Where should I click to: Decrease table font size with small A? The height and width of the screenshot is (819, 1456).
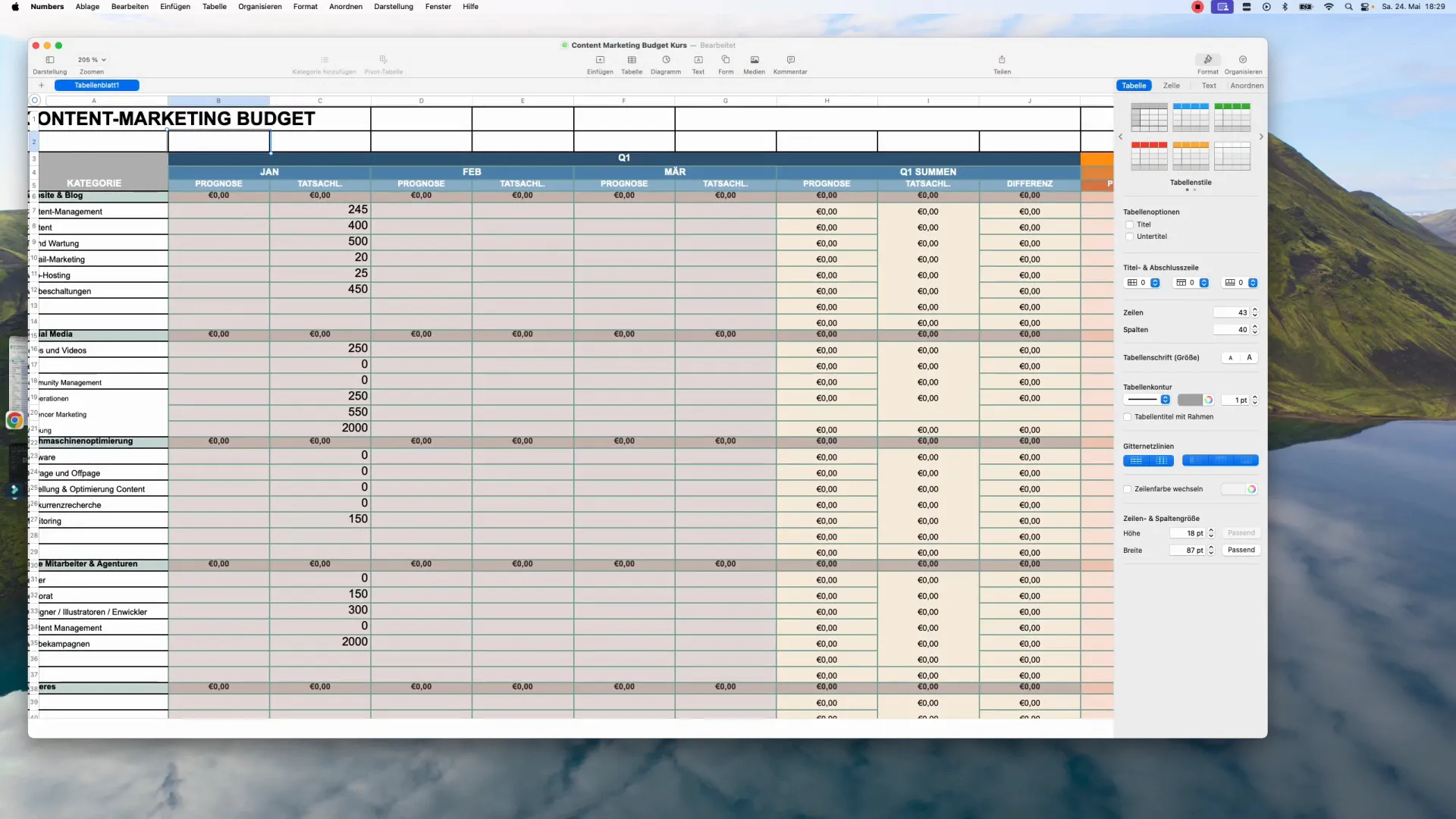click(1230, 358)
